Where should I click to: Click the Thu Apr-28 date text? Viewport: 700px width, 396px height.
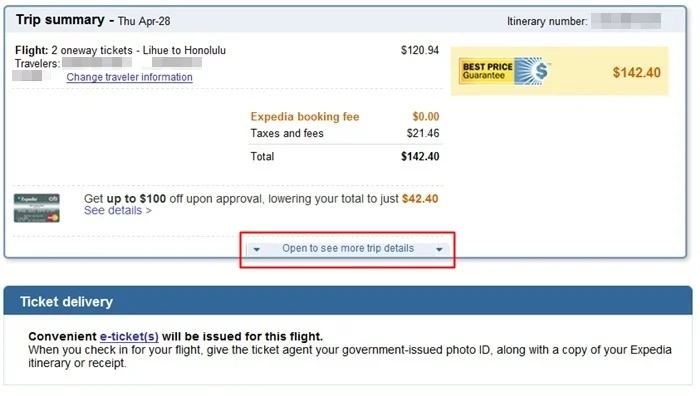click(144, 21)
